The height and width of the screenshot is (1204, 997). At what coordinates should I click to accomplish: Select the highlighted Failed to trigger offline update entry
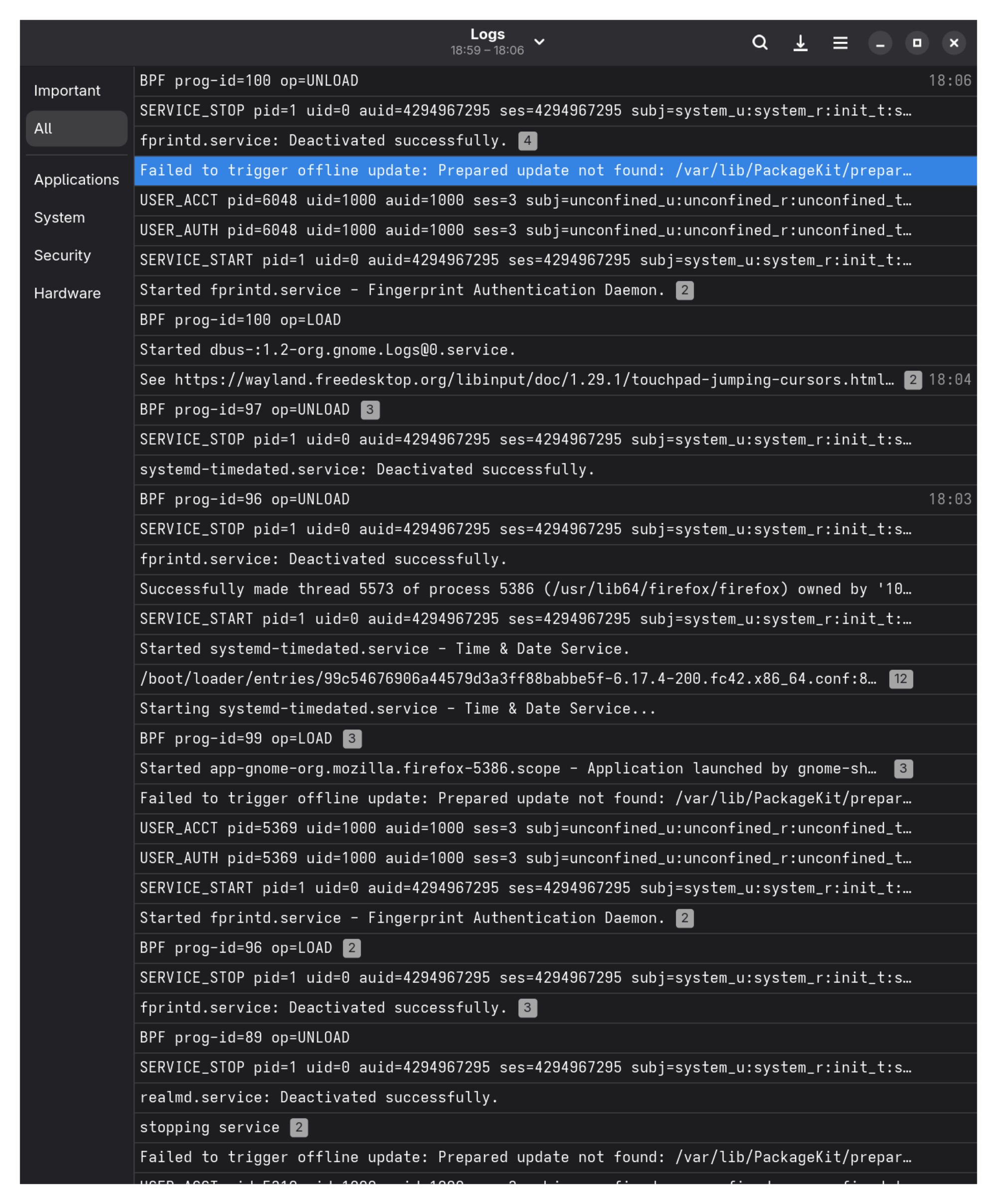[x=555, y=171]
